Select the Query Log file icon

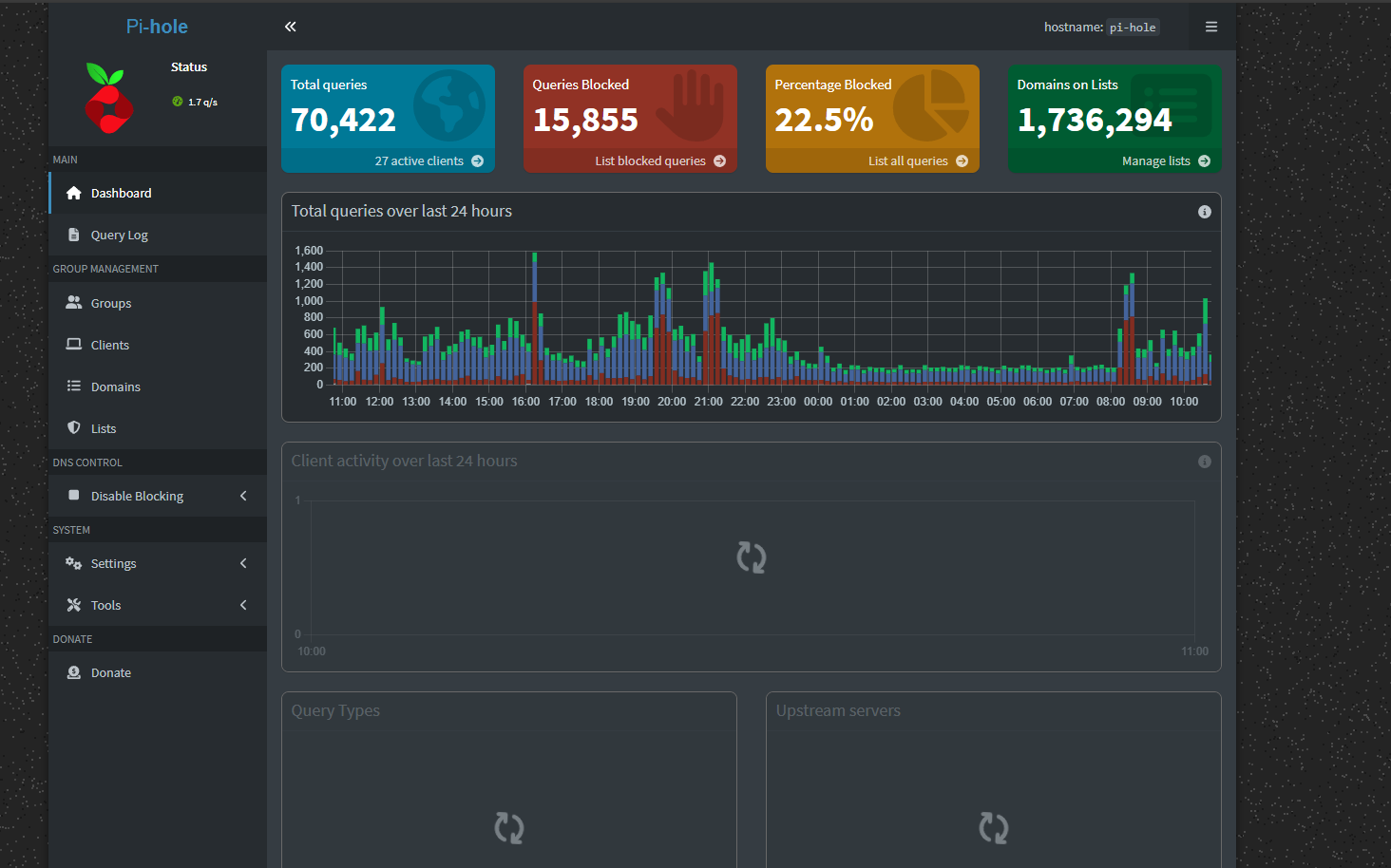pos(73,234)
